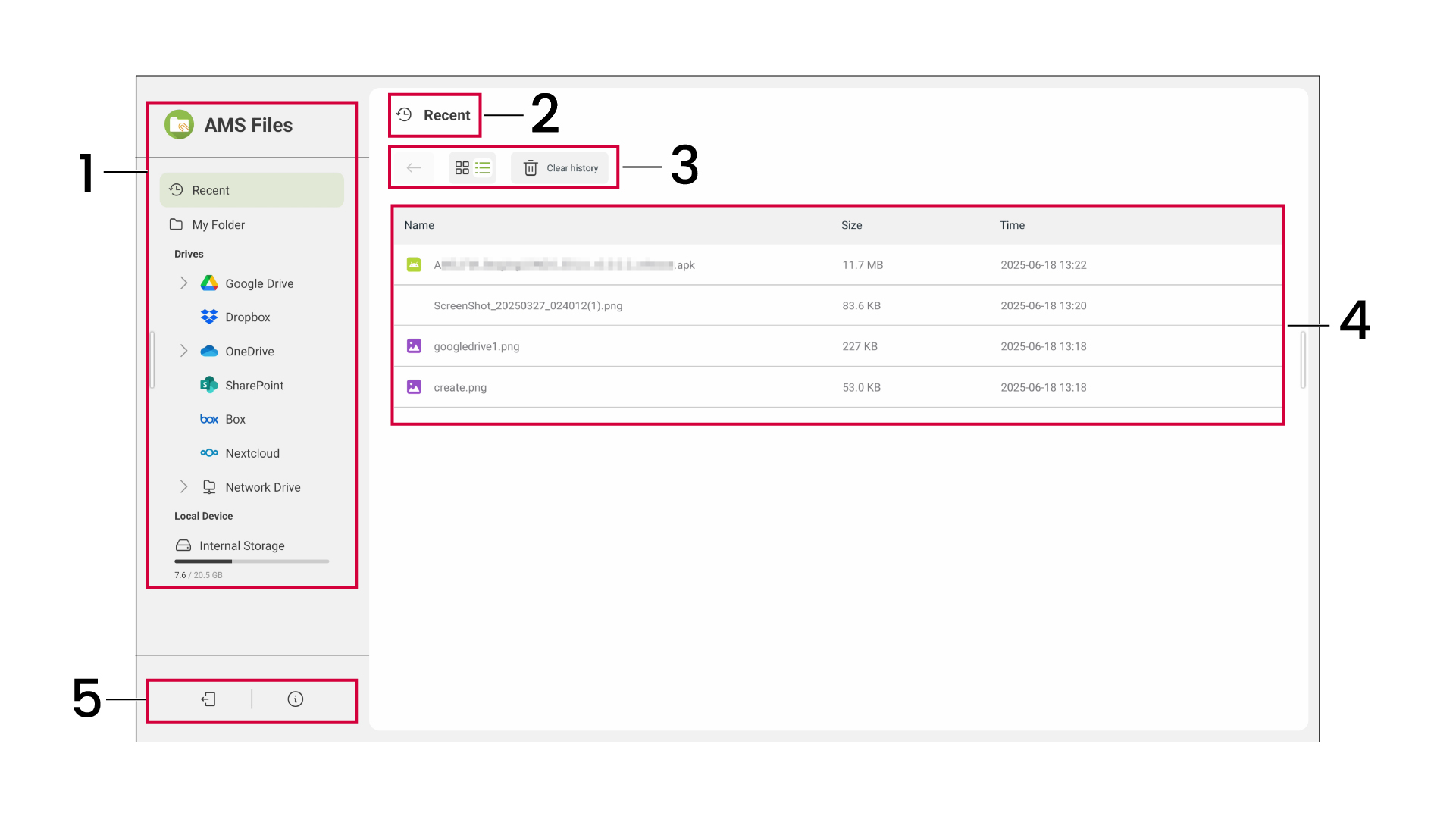This screenshot has width=1456, height=819.
Task: Expand the Google Drive tree entry
Action: [183, 283]
